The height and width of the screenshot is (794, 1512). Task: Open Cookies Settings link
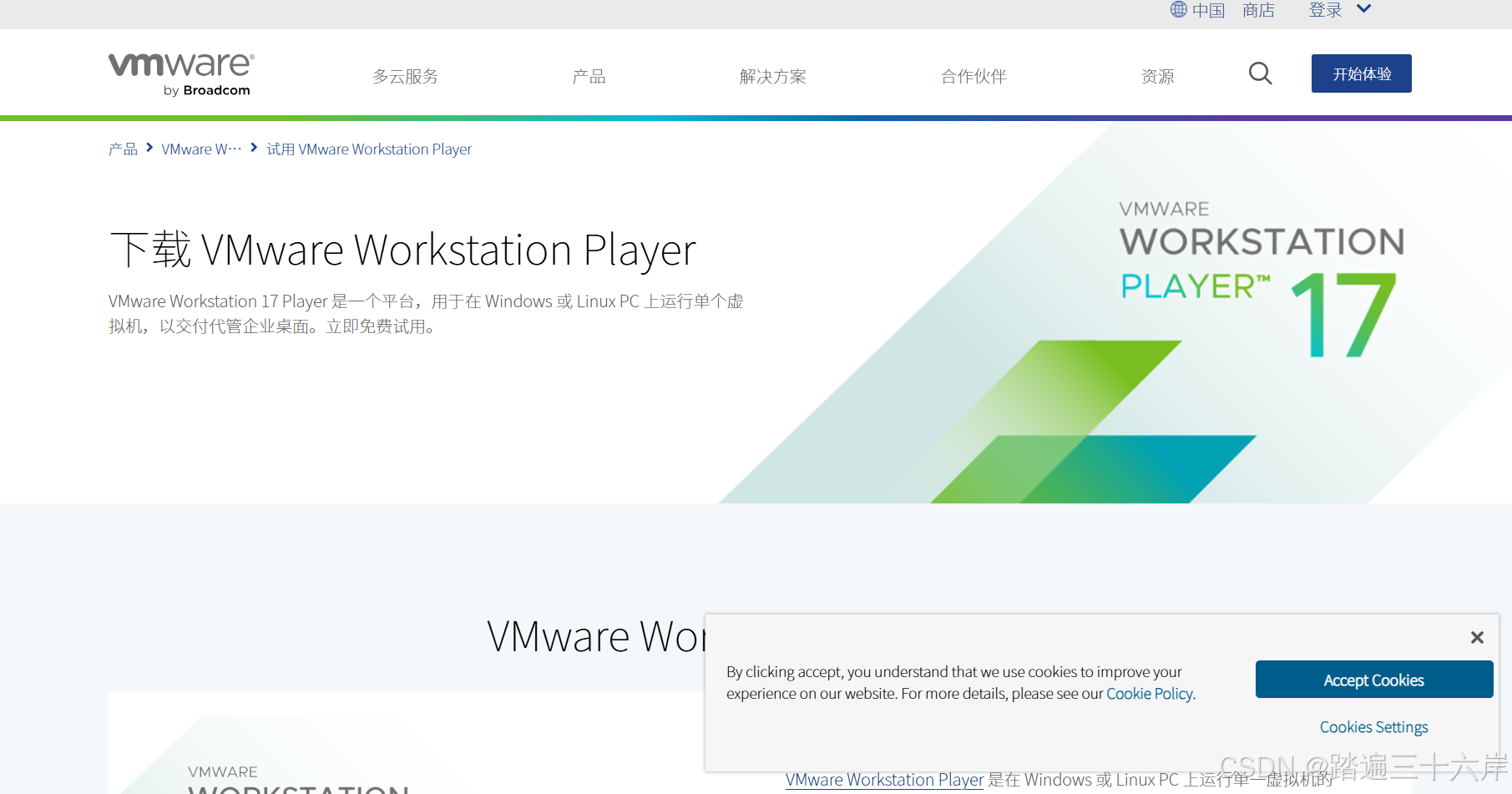point(1373,727)
